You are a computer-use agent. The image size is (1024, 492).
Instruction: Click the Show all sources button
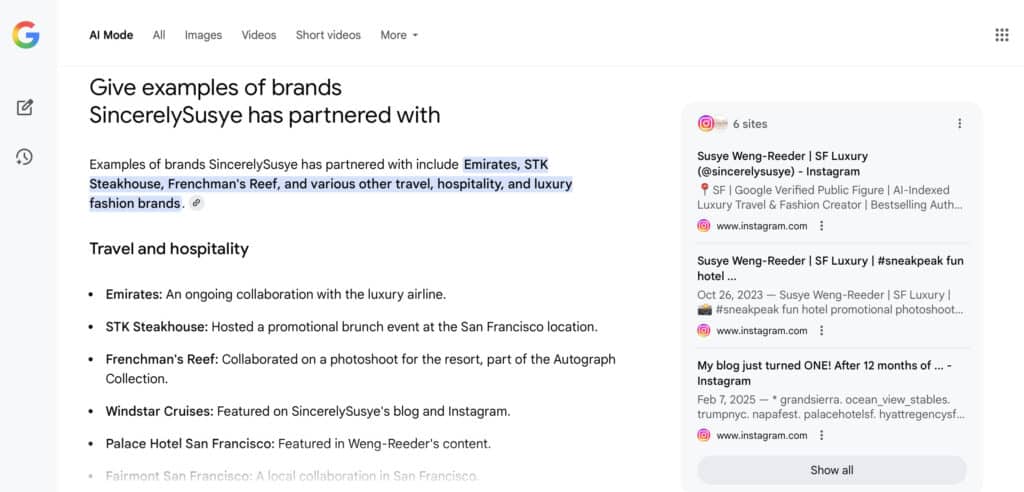point(831,470)
